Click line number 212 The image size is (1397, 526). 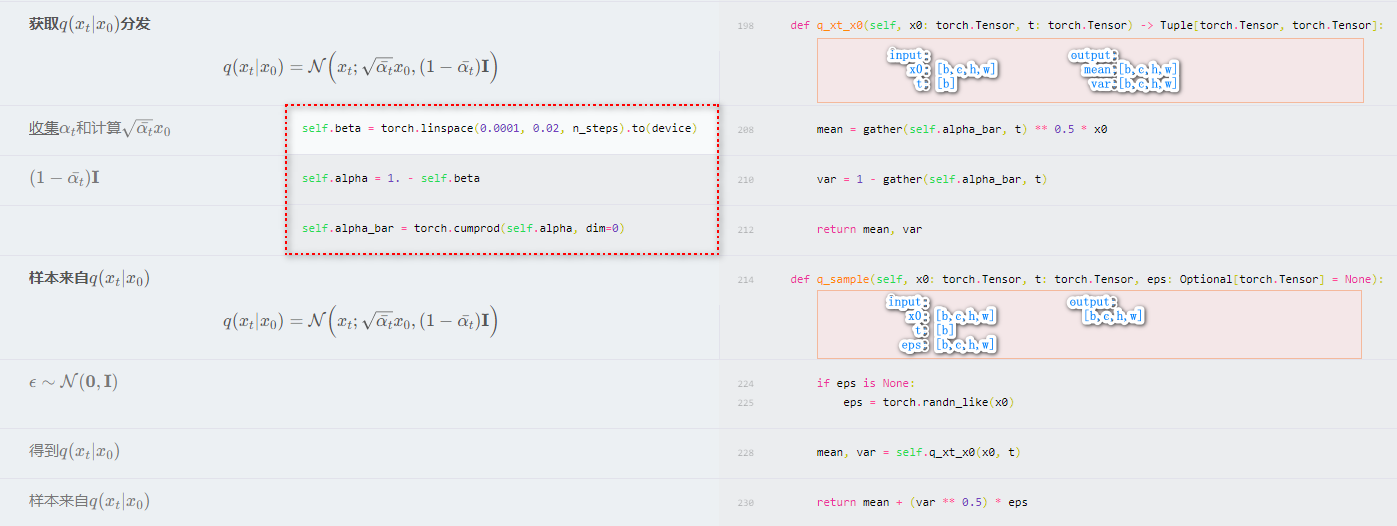[x=745, y=230]
